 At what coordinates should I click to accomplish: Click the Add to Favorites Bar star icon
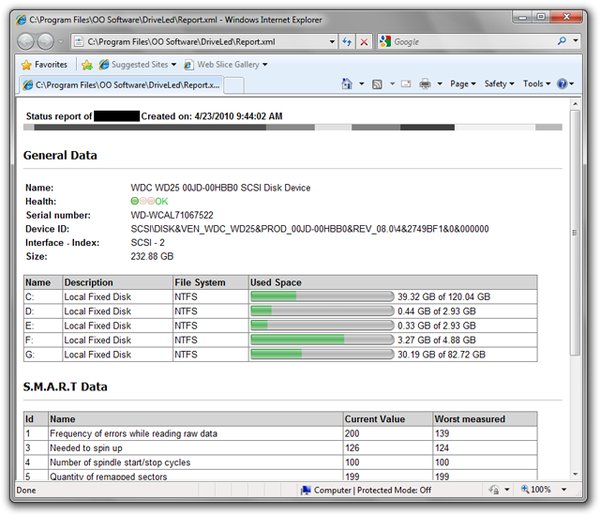87,65
